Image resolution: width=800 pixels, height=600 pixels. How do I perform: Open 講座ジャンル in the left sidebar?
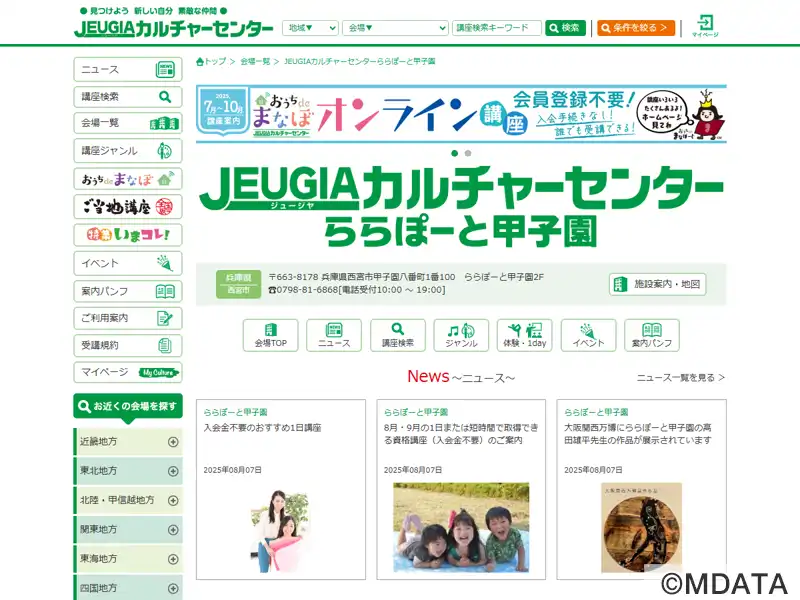[x=128, y=151]
